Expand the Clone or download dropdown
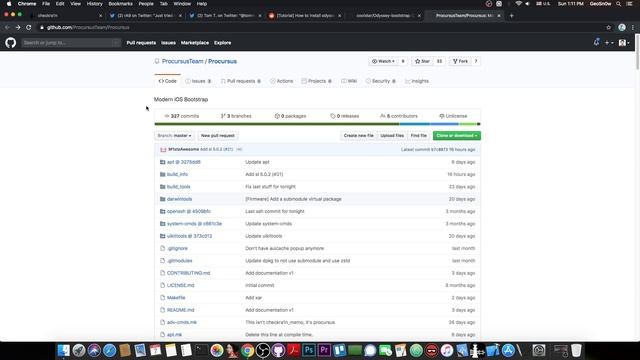This screenshot has width=640, height=360. coord(456,136)
